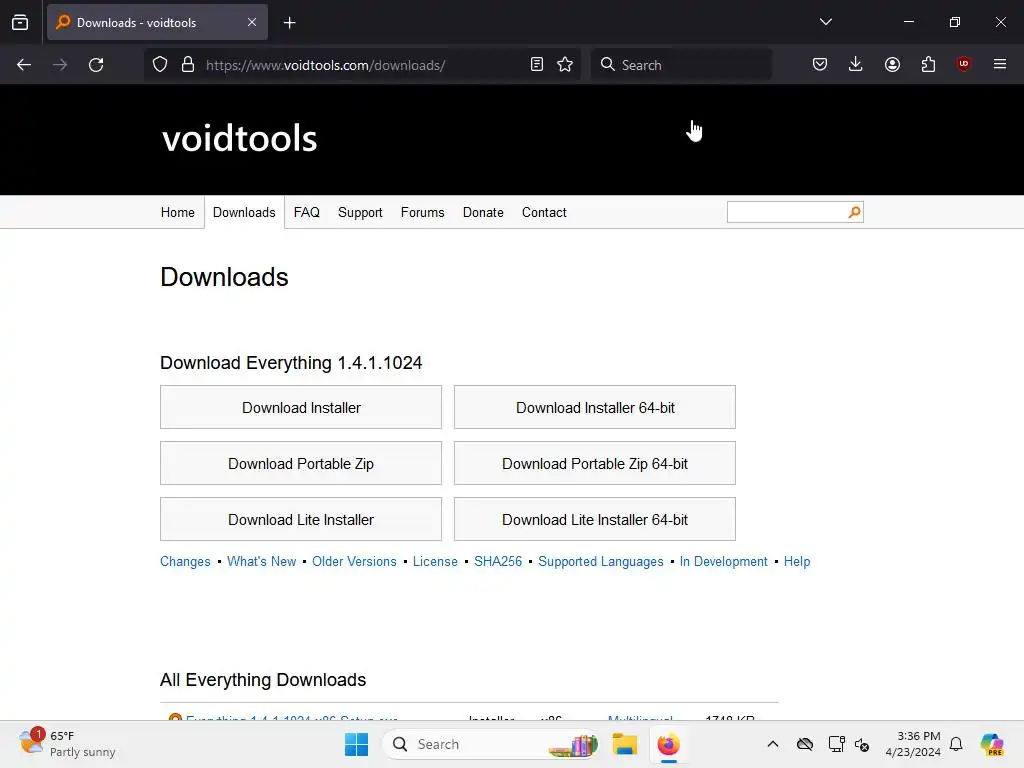Open the Firefox account icon
The image size is (1024, 768).
click(892, 65)
